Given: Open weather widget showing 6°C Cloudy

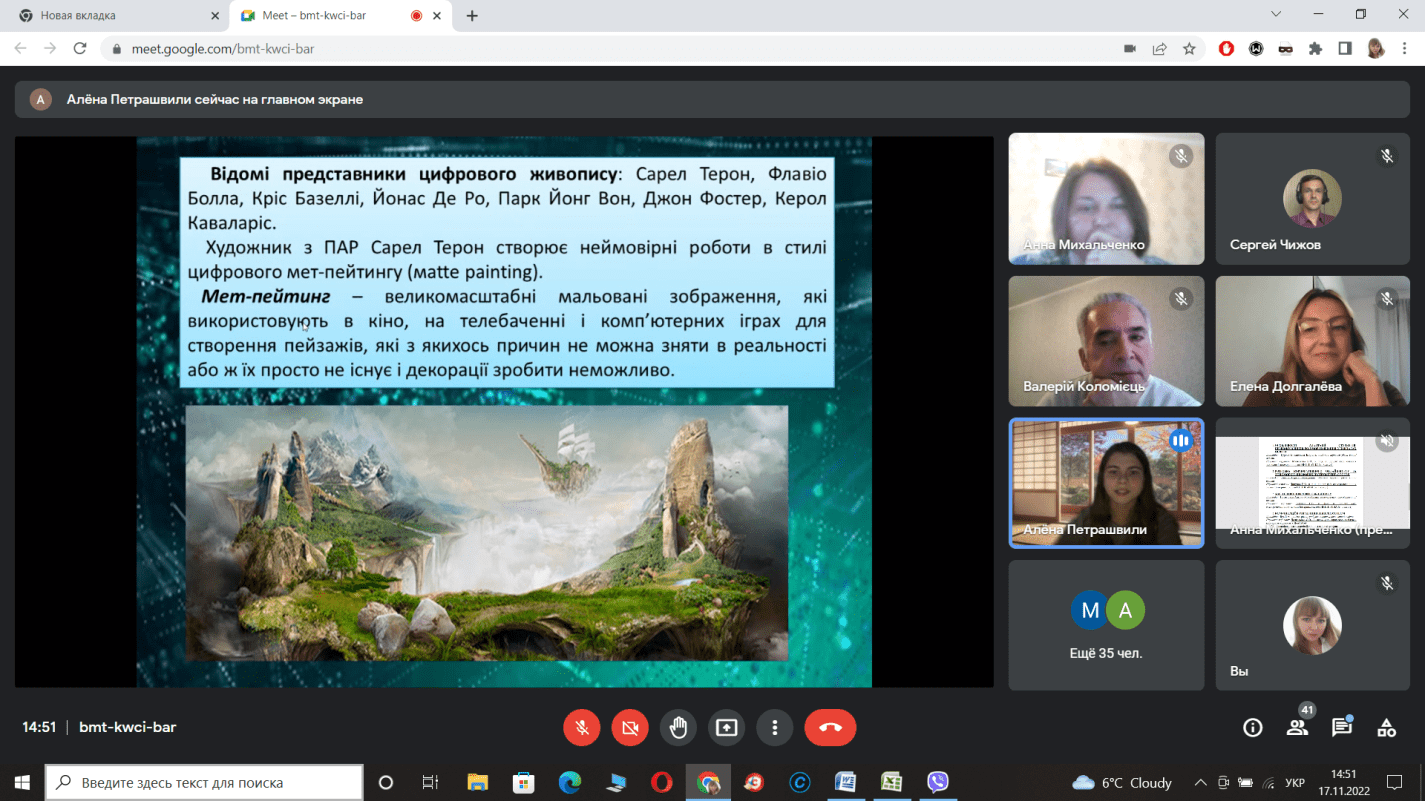Looking at the screenshot, I should pyautogui.click(x=1121, y=782).
